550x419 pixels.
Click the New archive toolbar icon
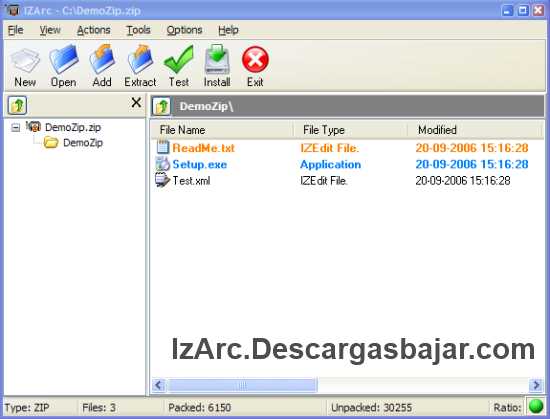(x=25, y=60)
